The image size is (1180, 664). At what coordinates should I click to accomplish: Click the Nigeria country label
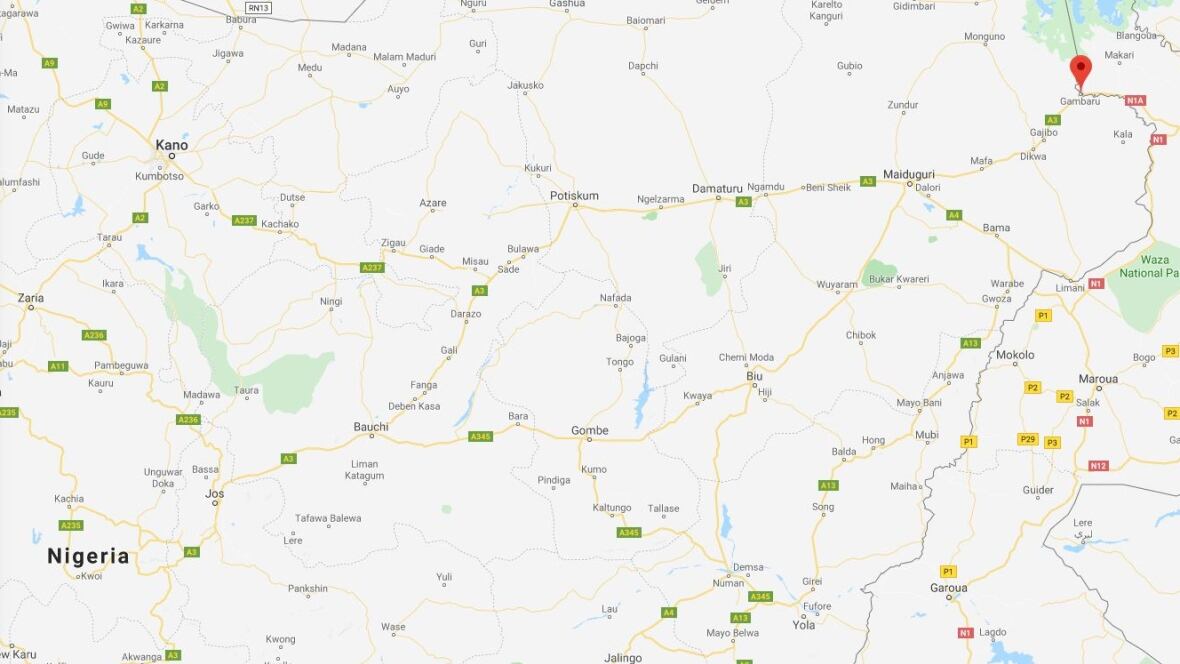click(x=88, y=556)
